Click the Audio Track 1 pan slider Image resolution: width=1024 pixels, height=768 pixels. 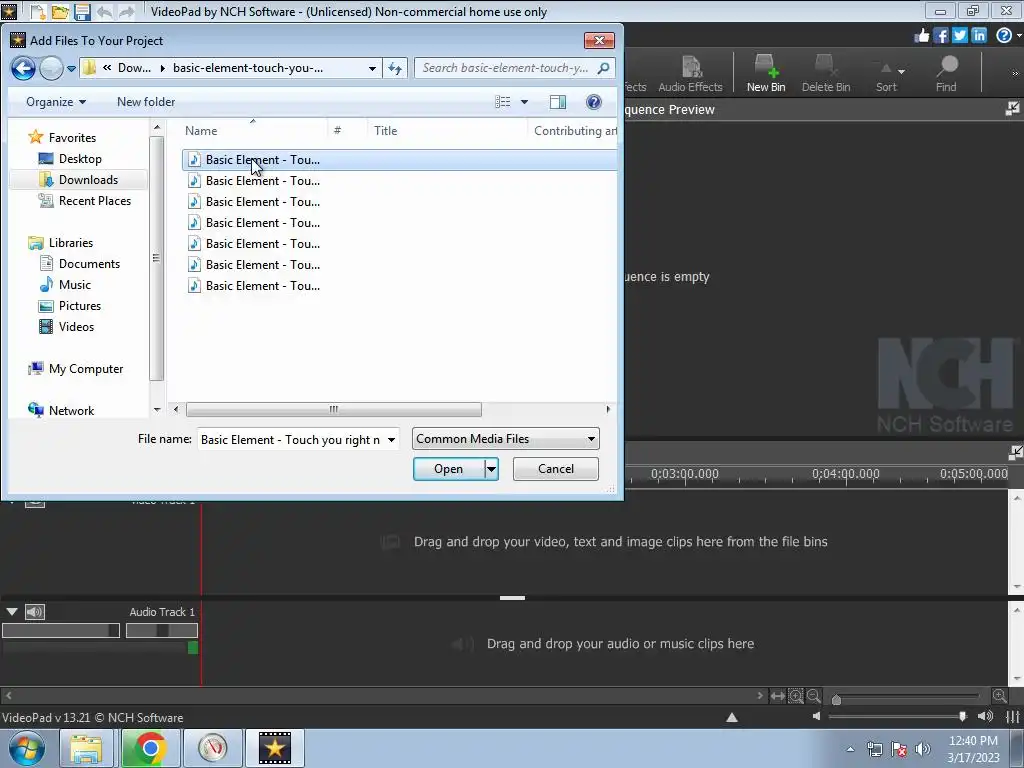coord(162,630)
